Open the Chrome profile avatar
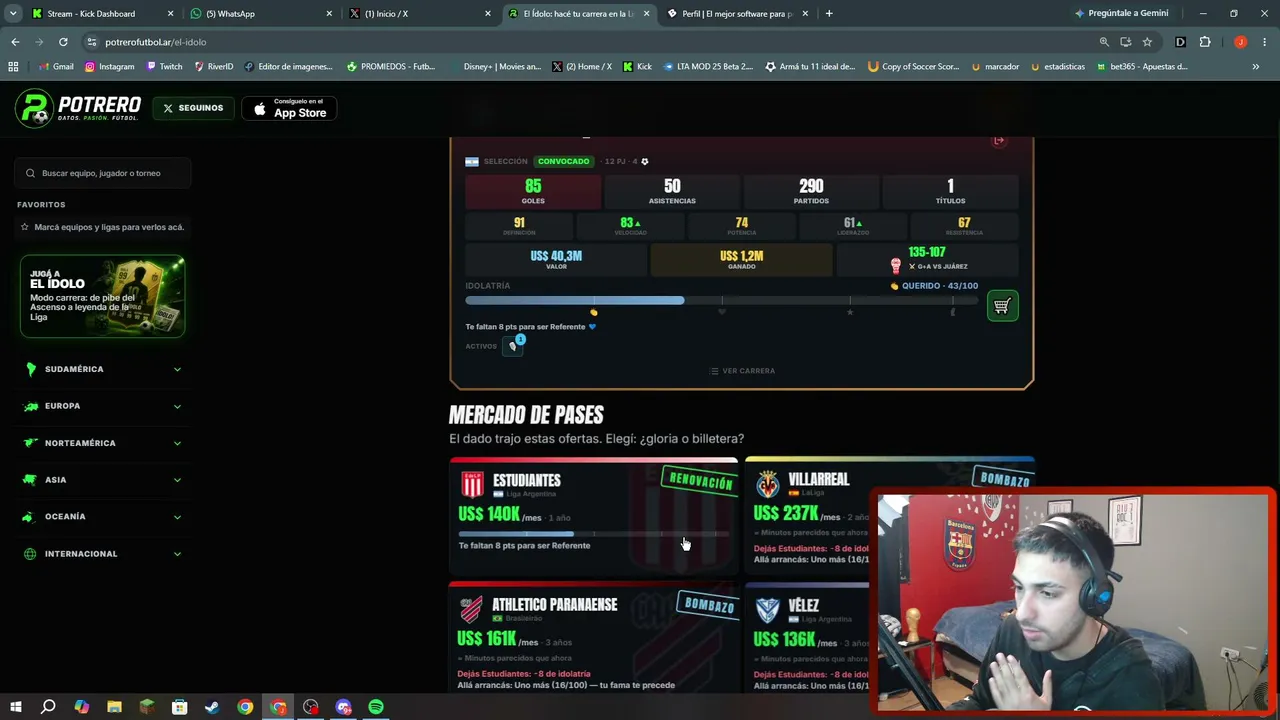Viewport: 1280px width, 720px height. (1241, 42)
